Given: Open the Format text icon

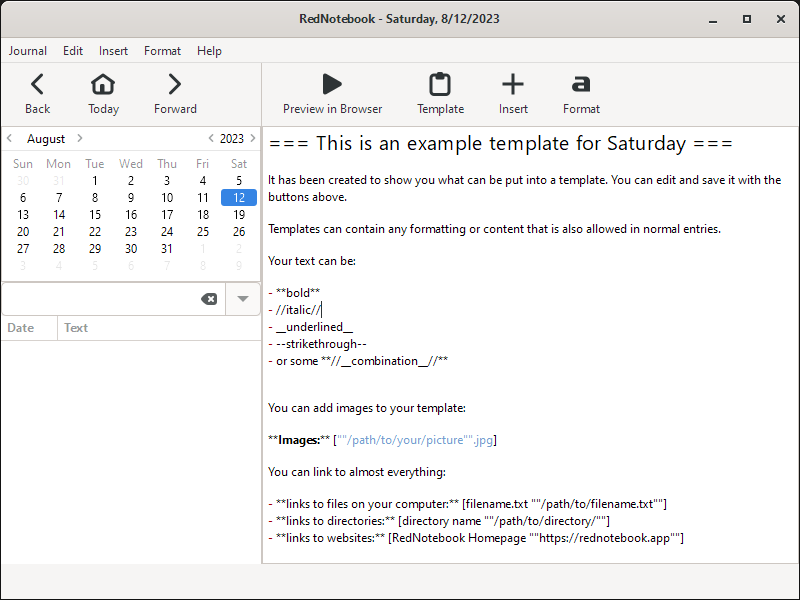Looking at the screenshot, I should (x=581, y=85).
